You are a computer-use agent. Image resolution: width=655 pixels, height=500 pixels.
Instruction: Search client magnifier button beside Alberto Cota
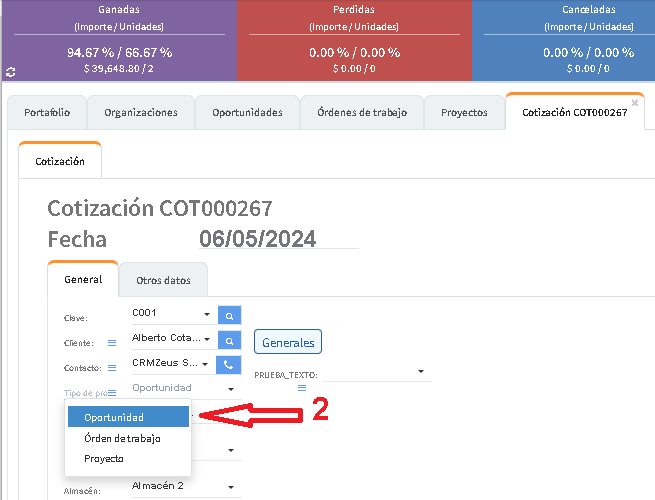(229, 340)
